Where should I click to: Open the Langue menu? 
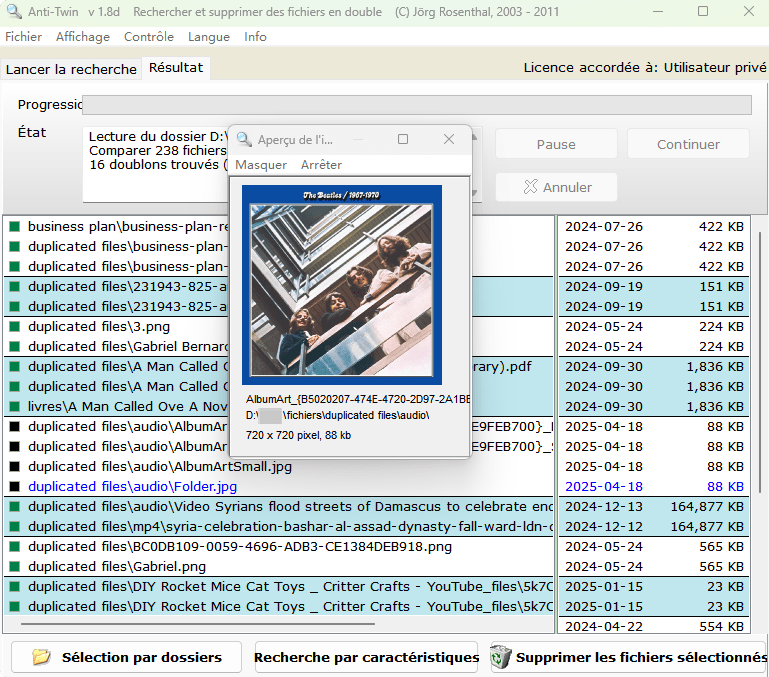click(208, 37)
